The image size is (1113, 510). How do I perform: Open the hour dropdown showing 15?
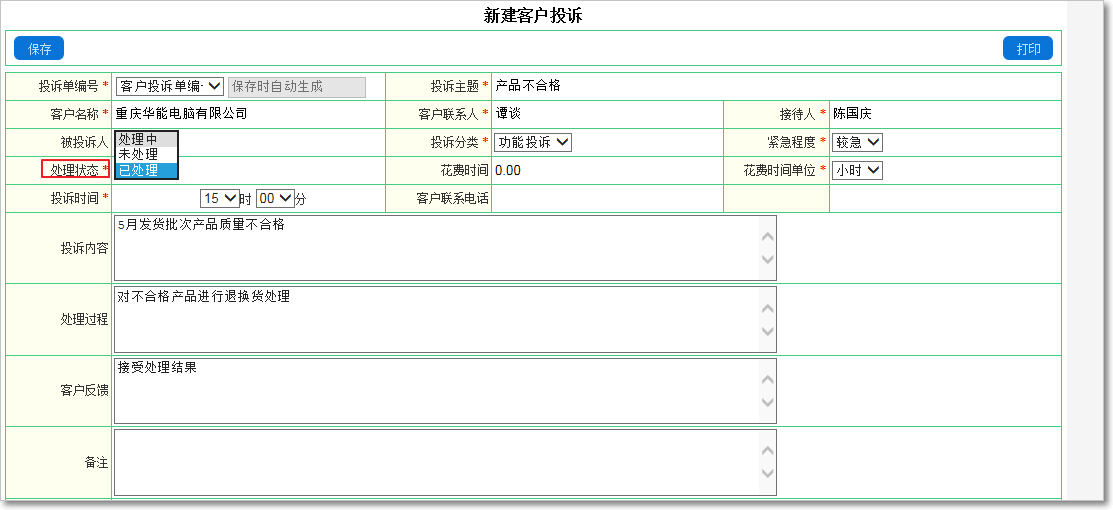click(x=219, y=198)
